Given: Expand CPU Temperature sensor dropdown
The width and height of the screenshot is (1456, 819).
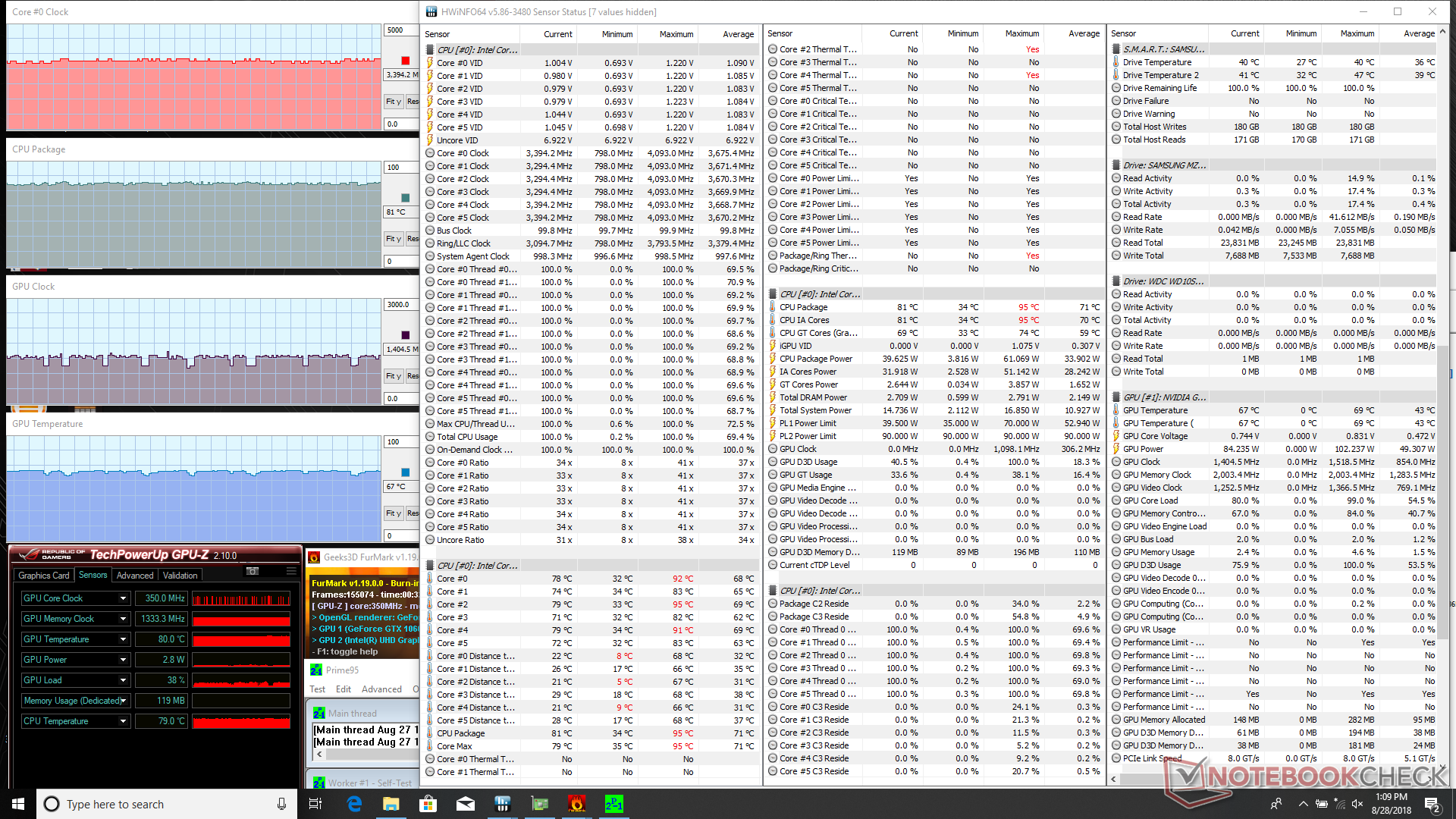Looking at the screenshot, I should (123, 721).
